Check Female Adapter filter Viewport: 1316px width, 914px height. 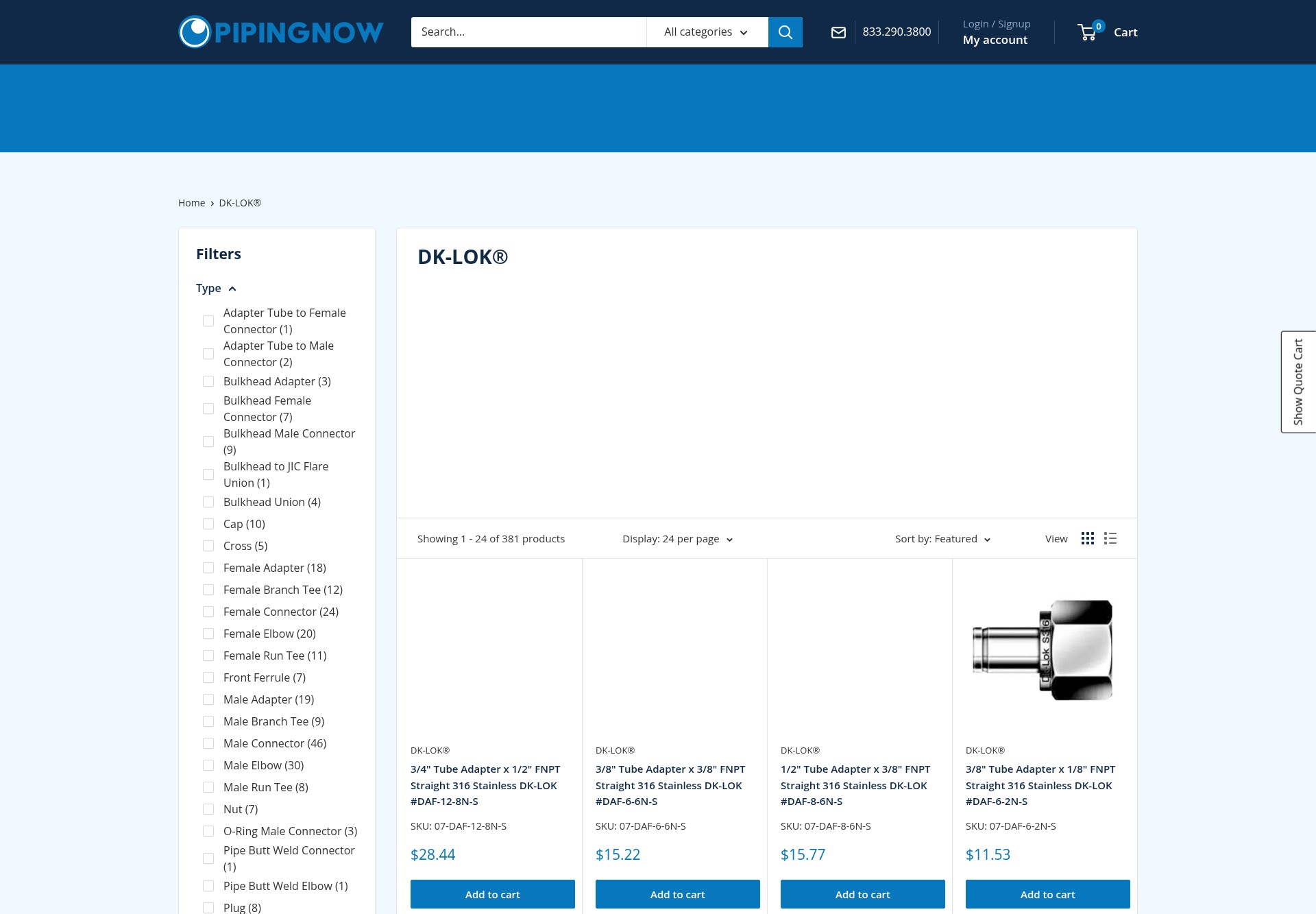point(208,568)
